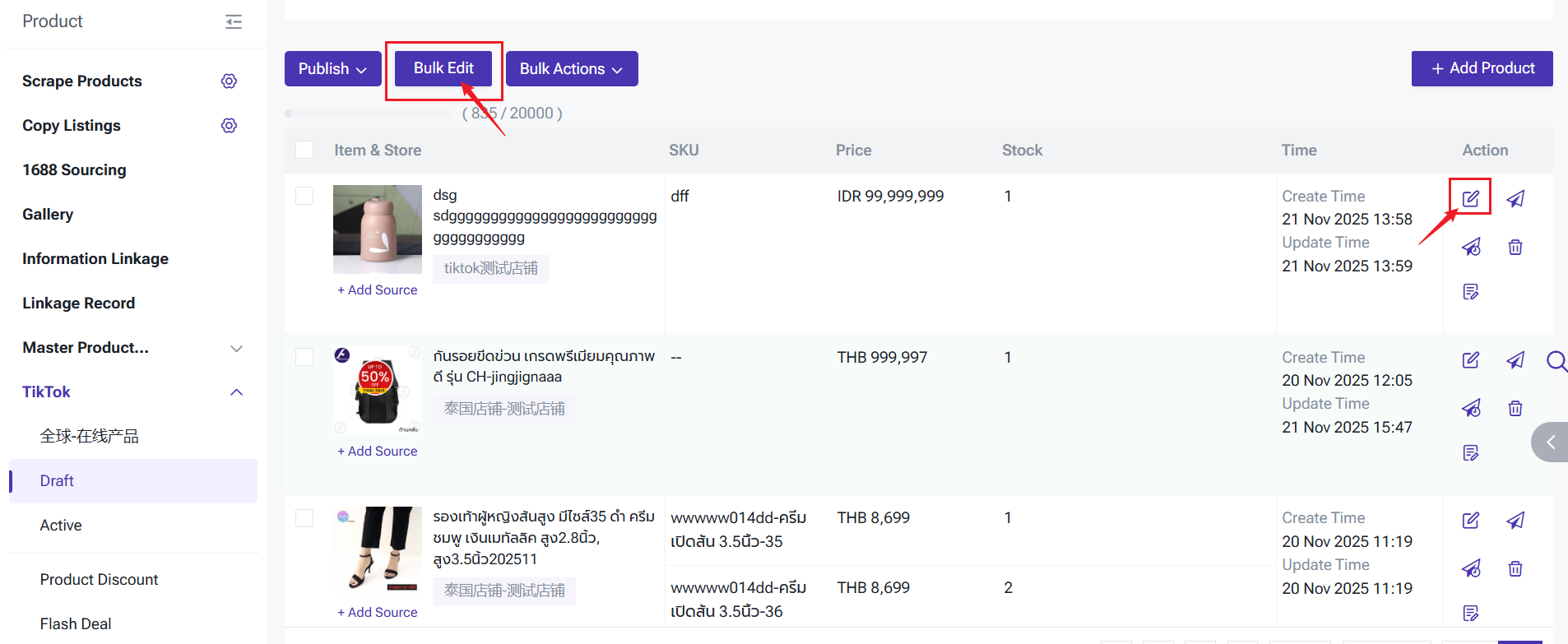Viewport: 1568px width, 644px height.
Task: Click the magnifier search icon at right edge
Action: click(1556, 361)
